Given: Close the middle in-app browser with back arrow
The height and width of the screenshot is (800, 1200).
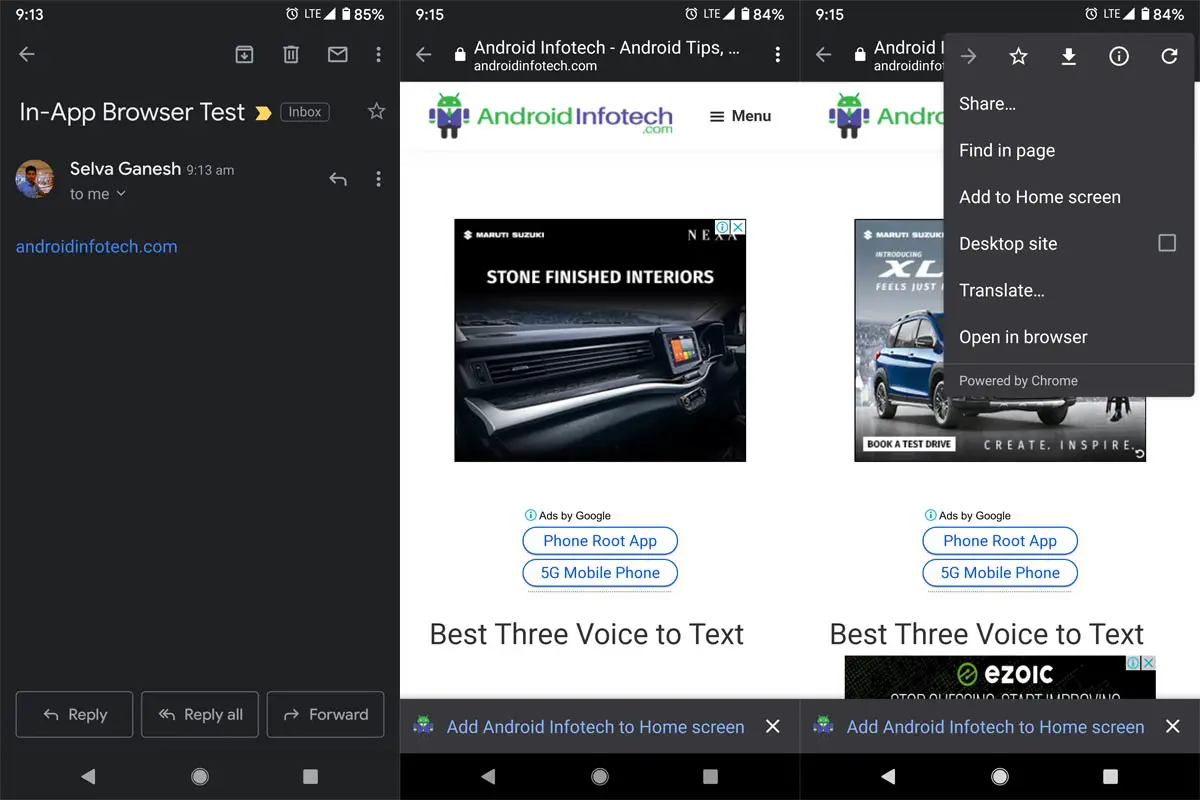Looking at the screenshot, I should pyautogui.click(x=424, y=55).
